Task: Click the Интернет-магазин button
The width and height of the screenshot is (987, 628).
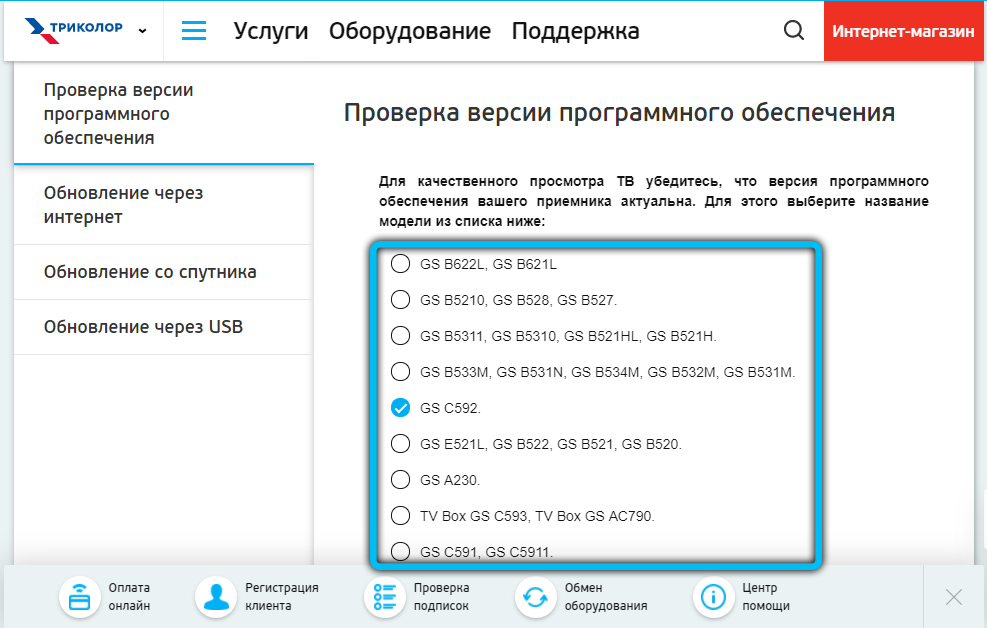Action: (x=903, y=31)
